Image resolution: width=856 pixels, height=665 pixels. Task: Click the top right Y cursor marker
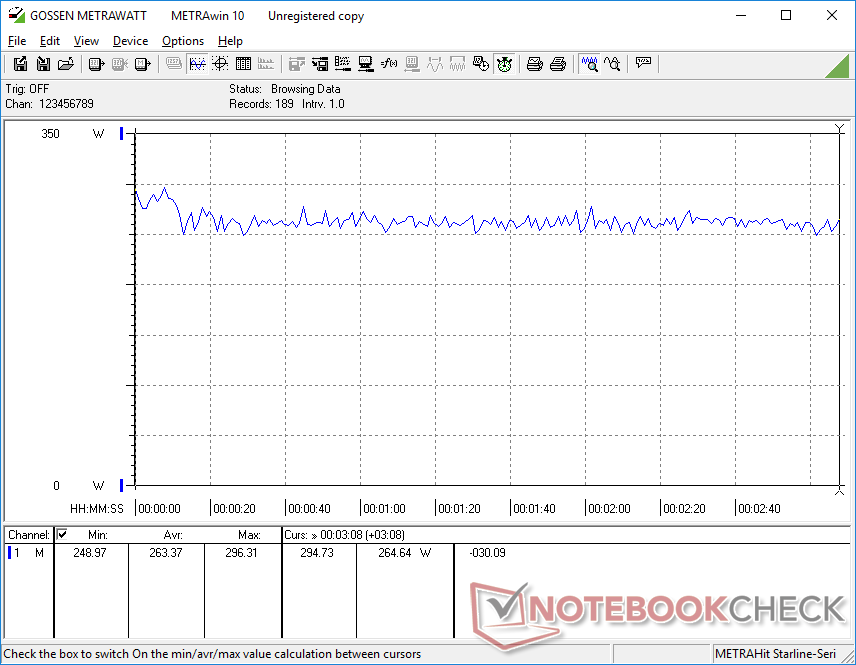point(840,128)
